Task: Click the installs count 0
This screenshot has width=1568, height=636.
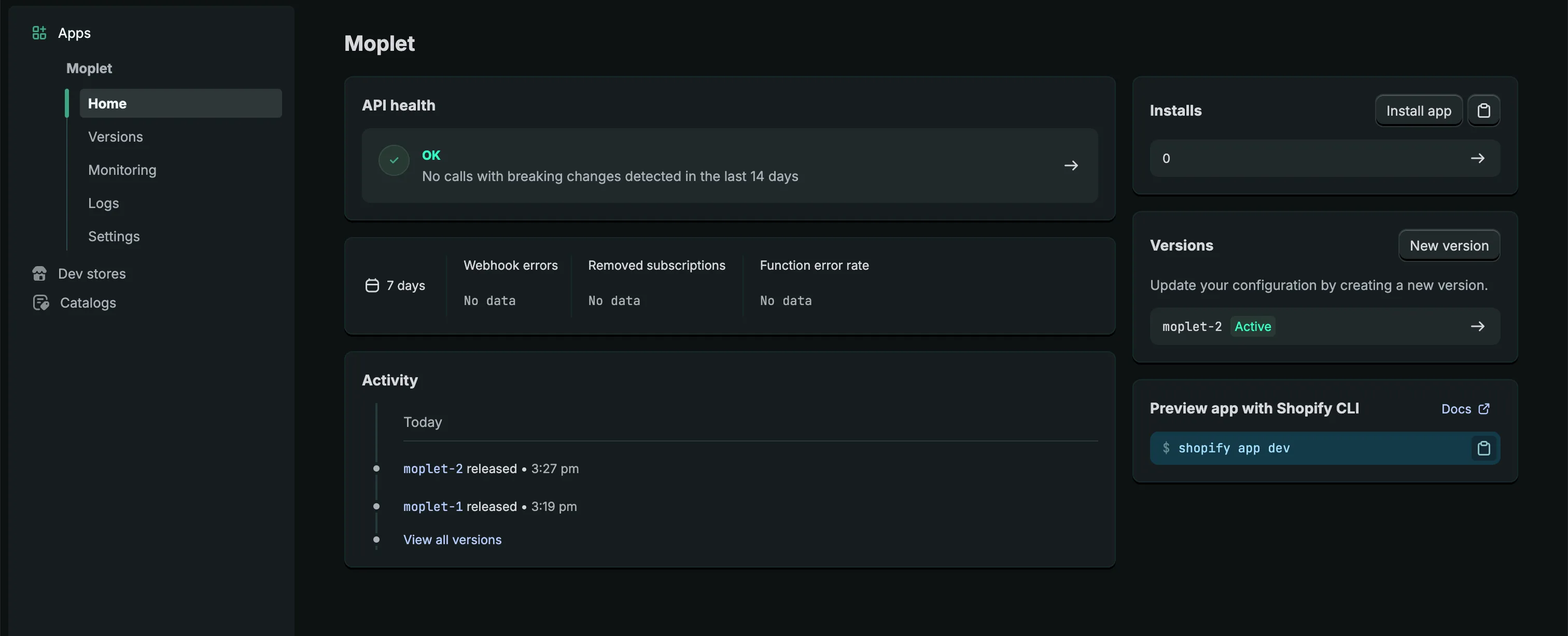Action: pos(1166,158)
